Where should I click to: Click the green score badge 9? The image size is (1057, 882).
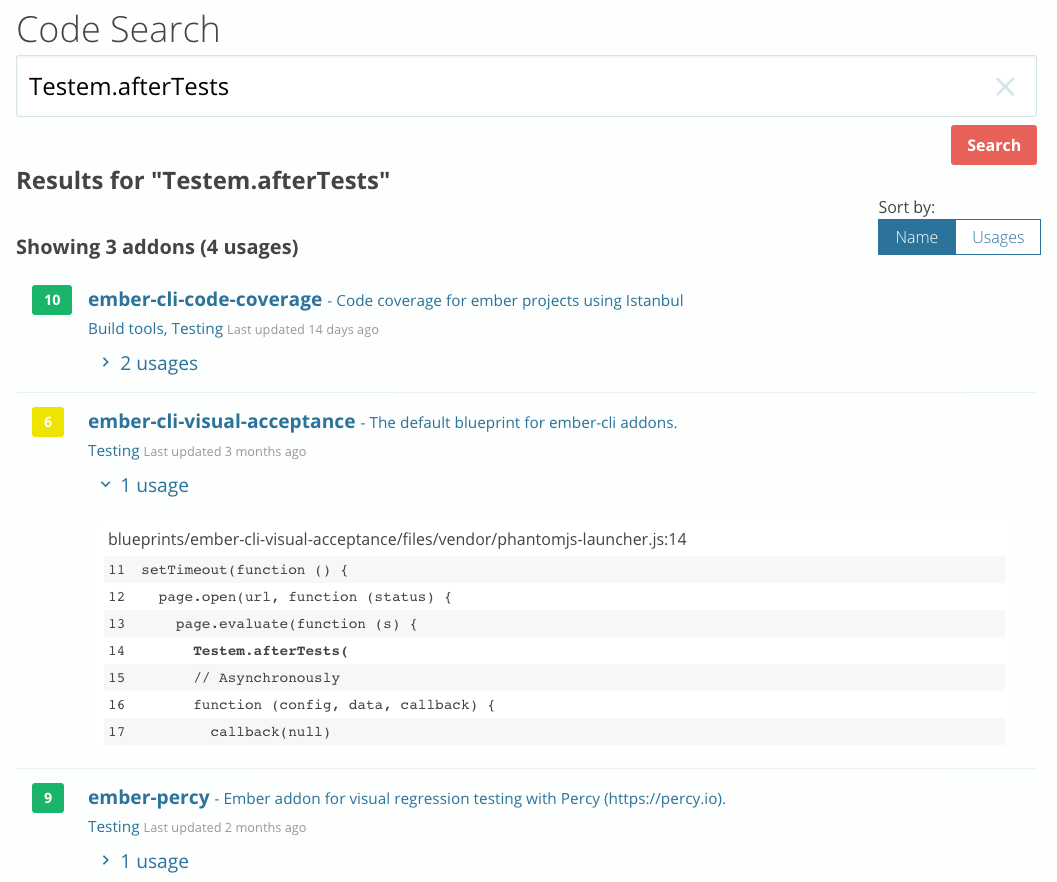48,798
